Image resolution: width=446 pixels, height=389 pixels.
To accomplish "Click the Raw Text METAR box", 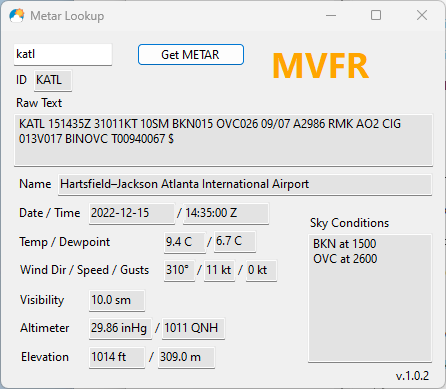I will 223,140.
